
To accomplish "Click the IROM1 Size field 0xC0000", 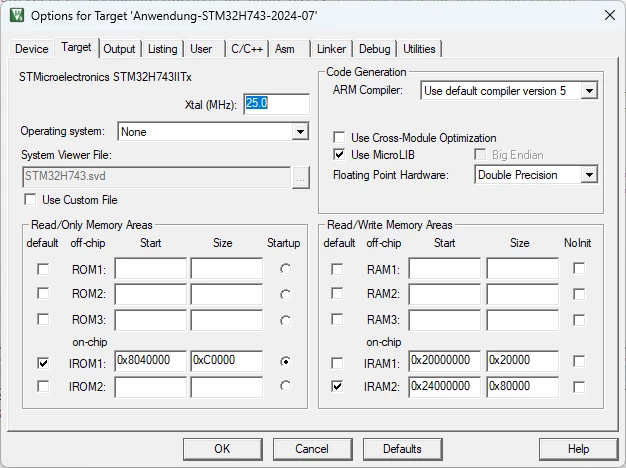I will click(227, 361).
